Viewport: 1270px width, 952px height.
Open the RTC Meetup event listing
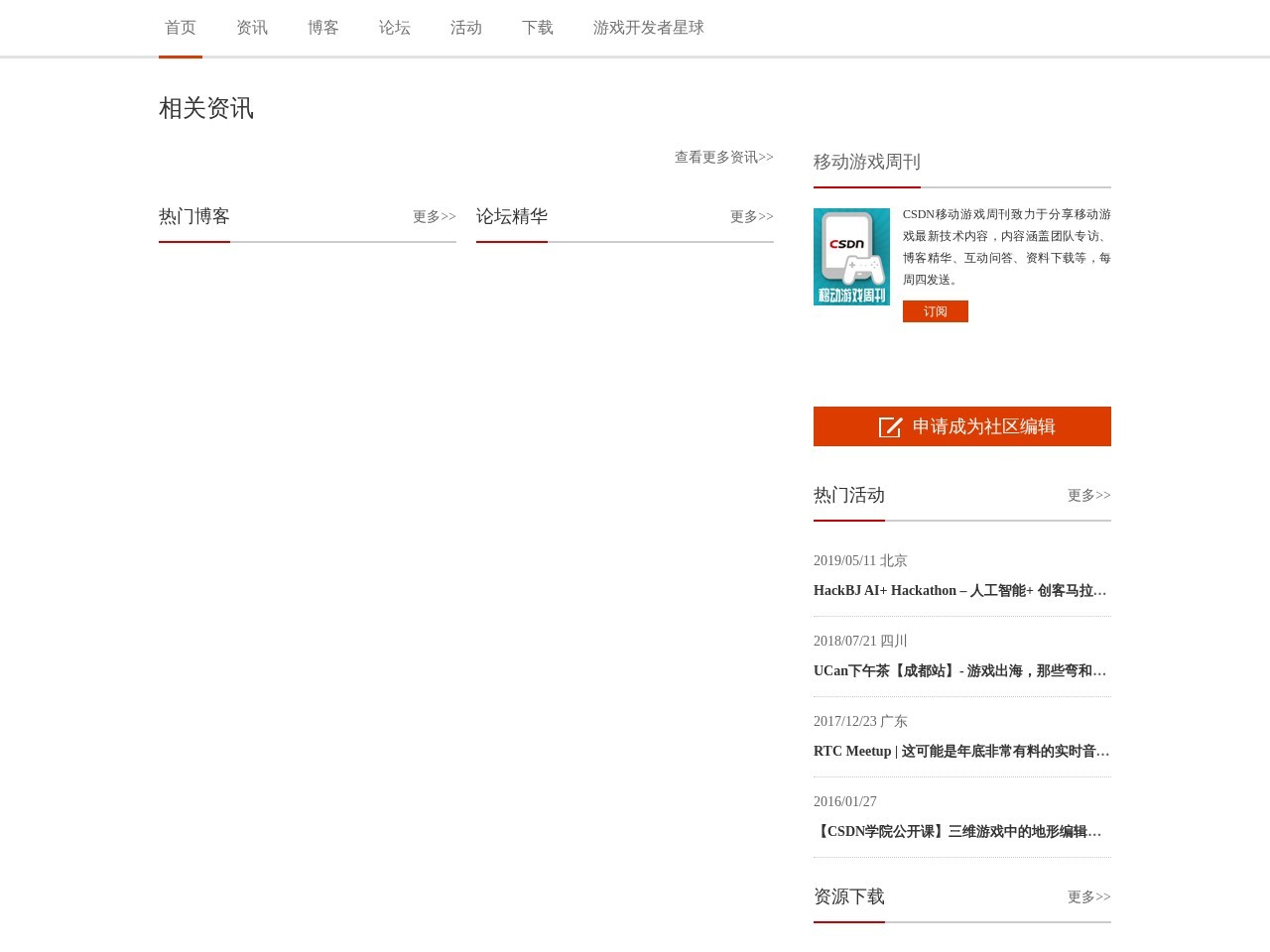pyautogui.click(x=960, y=751)
